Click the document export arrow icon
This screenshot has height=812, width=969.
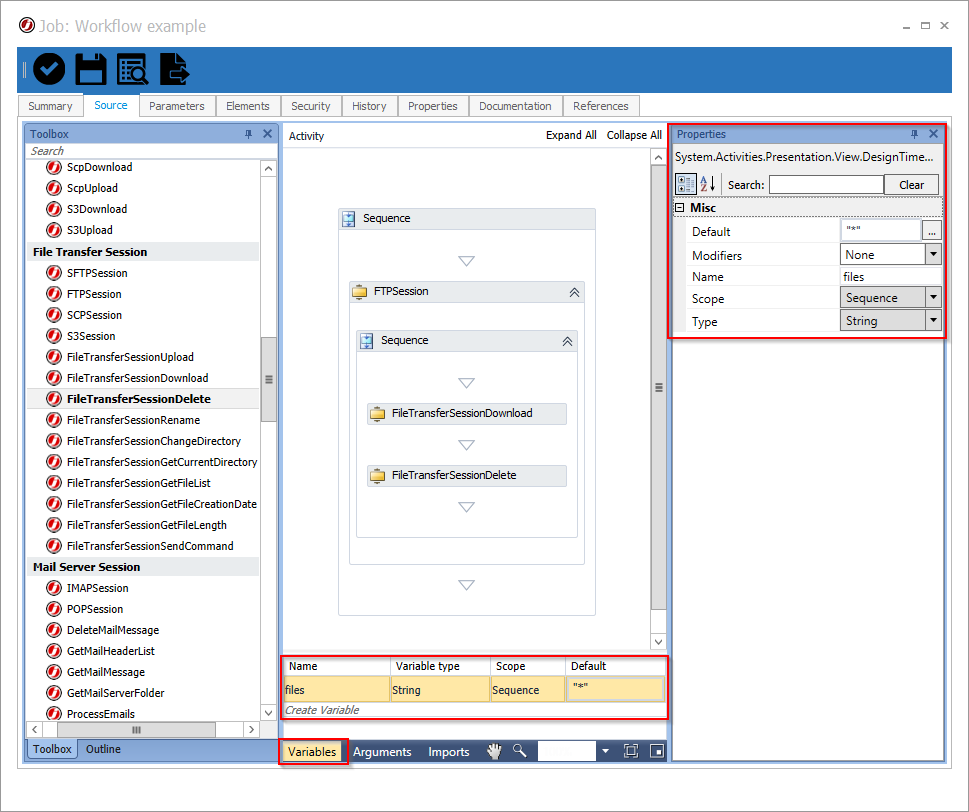[174, 69]
